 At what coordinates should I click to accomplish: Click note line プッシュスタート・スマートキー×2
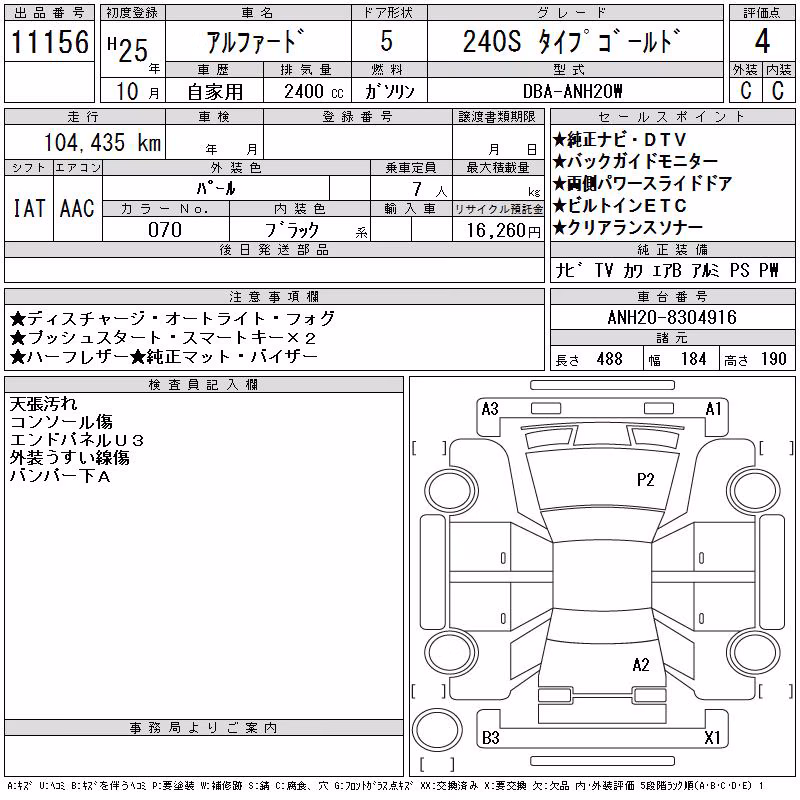[x=163, y=338]
